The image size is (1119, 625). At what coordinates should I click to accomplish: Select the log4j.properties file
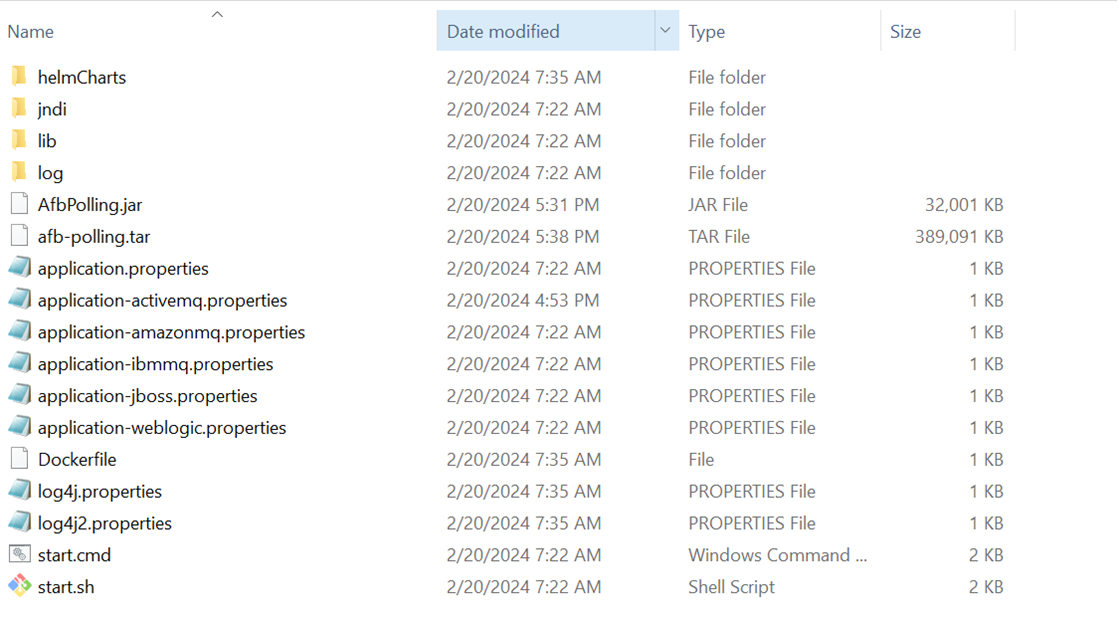(x=100, y=491)
